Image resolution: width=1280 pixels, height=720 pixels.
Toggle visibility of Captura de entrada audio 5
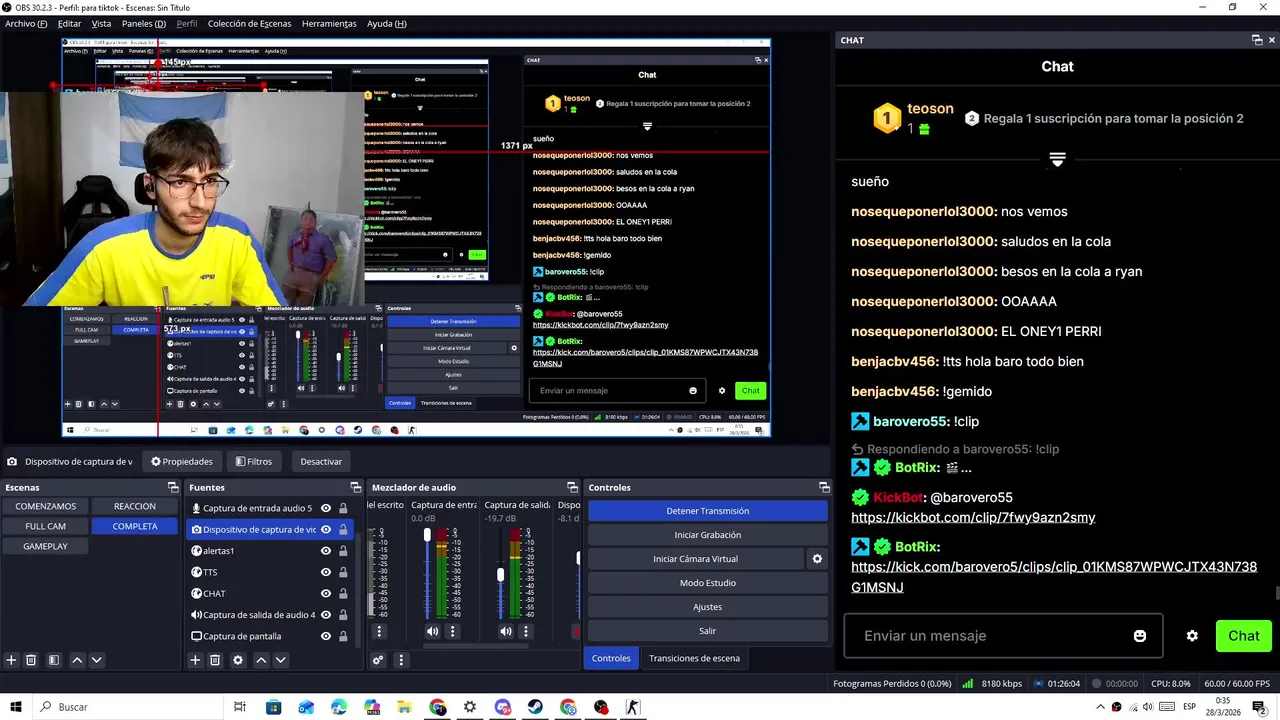coord(326,508)
